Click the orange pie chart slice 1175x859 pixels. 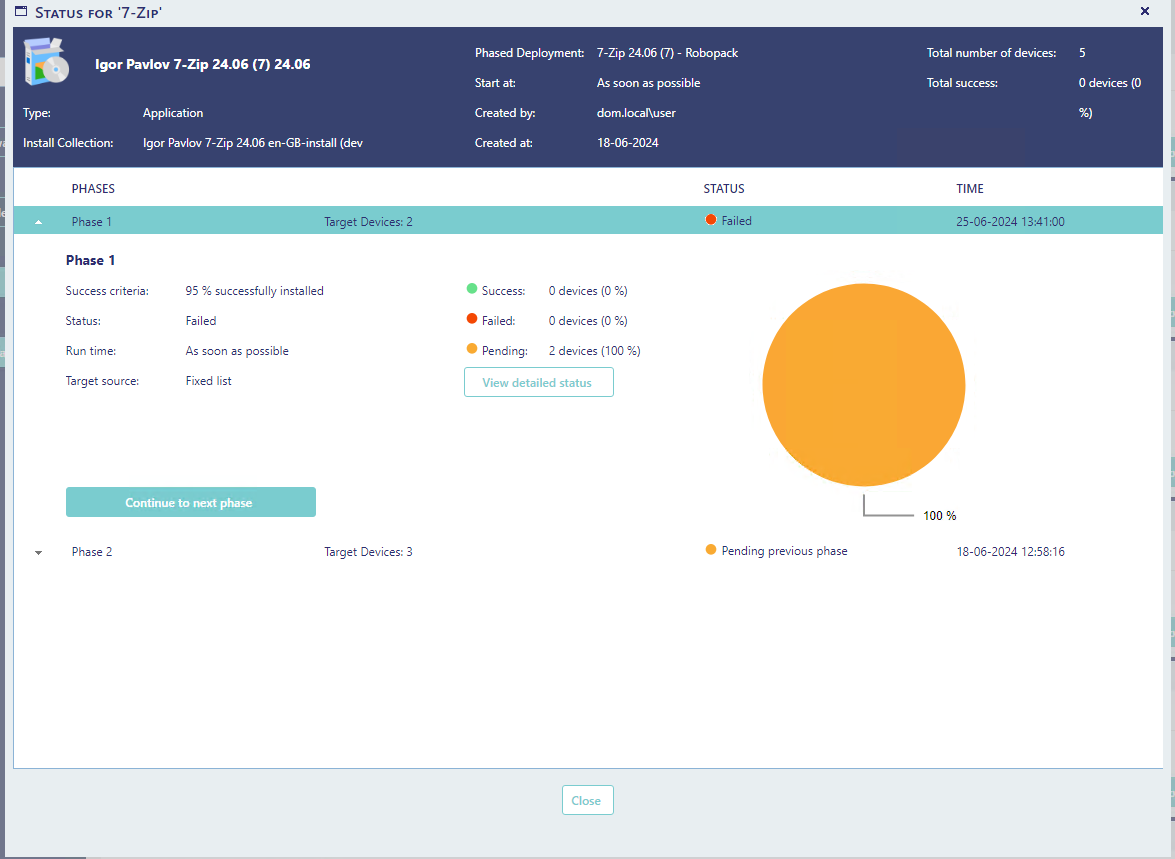(863, 385)
